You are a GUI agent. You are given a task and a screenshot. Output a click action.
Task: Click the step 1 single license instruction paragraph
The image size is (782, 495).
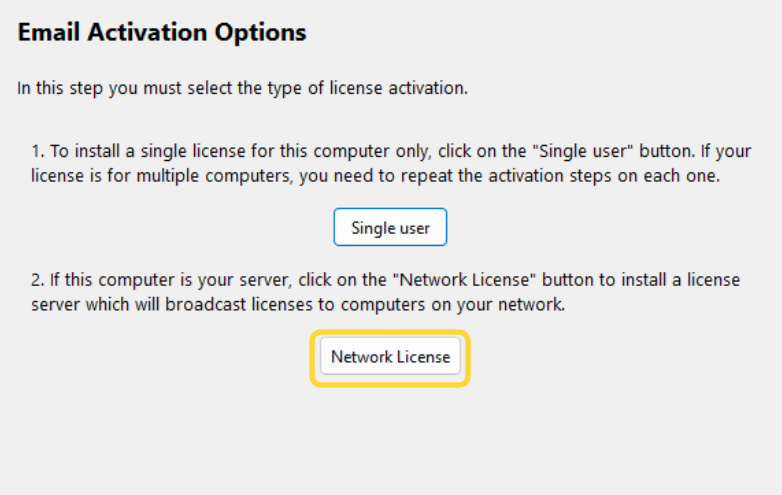pyautogui.click(x=390, y=163)
